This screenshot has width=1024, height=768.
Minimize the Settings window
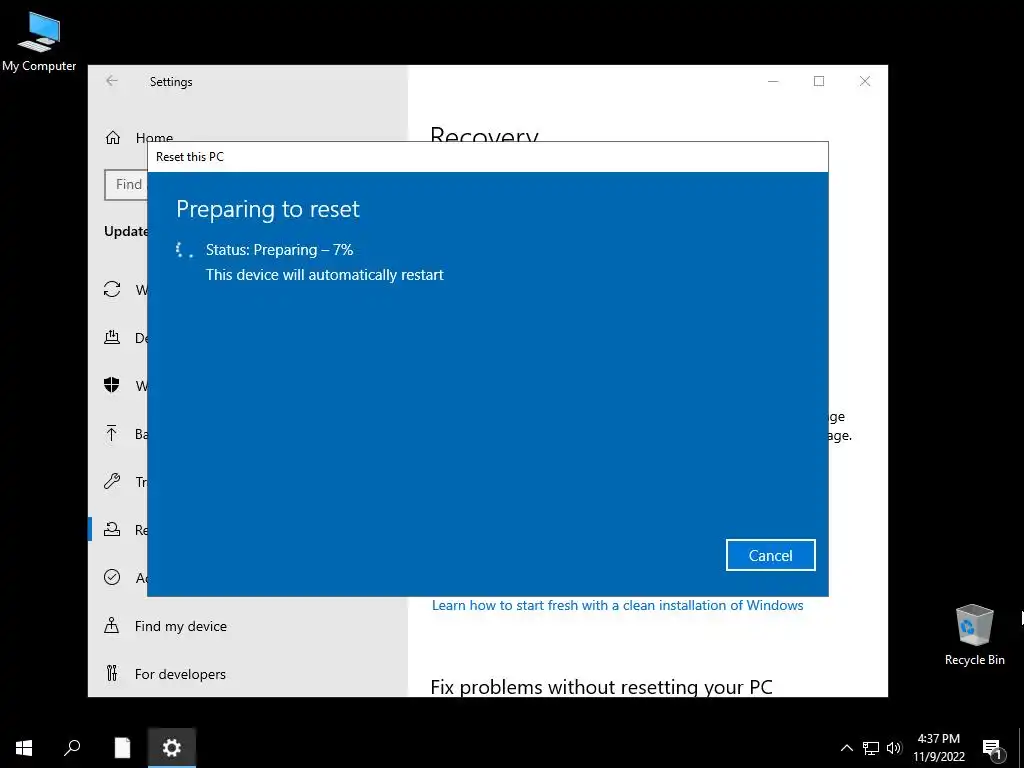click(773, 81)
